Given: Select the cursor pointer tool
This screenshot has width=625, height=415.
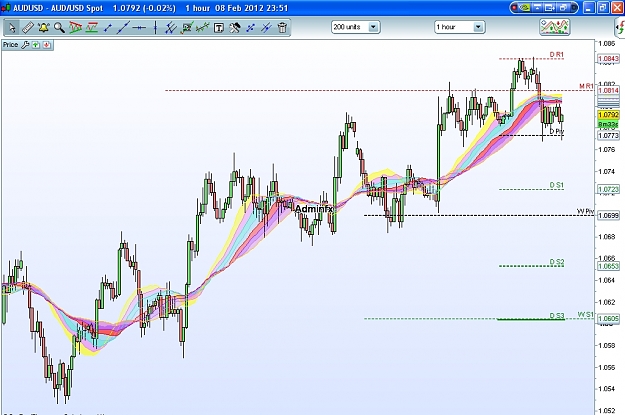Looking at the screenshot, I should [x=12, y=28].
